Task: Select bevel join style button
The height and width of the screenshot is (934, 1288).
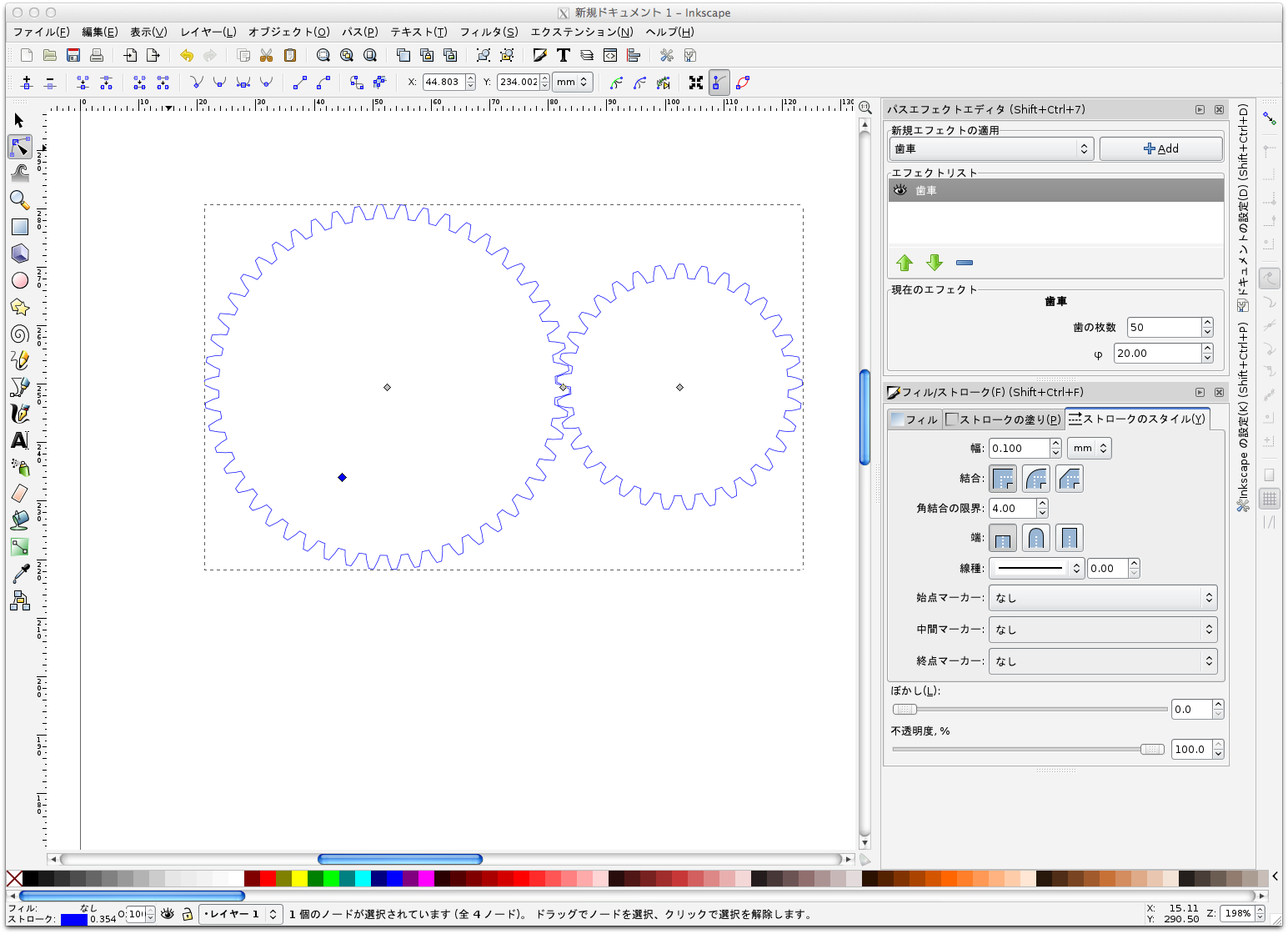Action: [1070, 479]
